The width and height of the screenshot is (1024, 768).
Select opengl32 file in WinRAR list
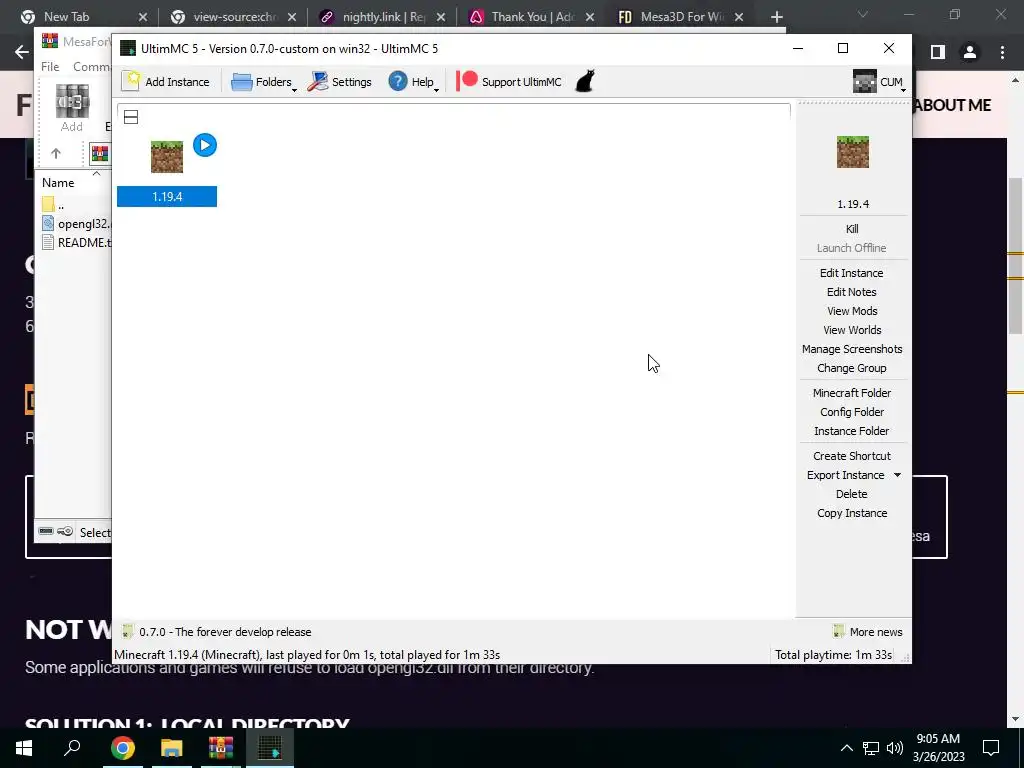76,223
